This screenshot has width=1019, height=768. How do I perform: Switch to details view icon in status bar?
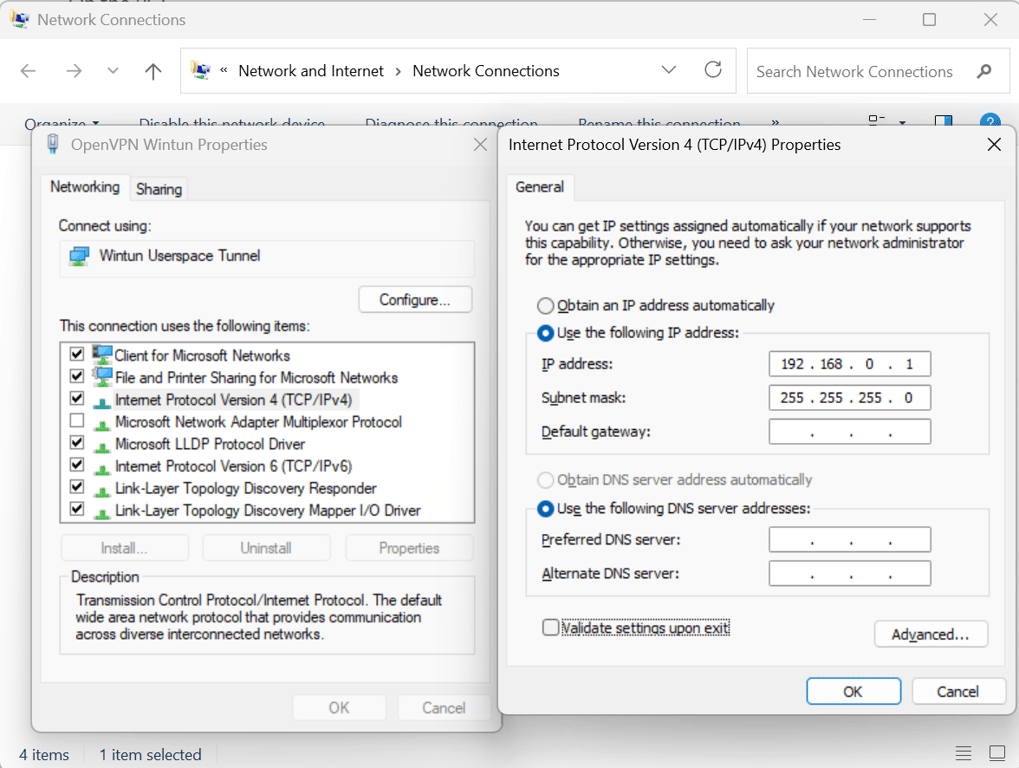pyautogui.click(x=964, y=753)
